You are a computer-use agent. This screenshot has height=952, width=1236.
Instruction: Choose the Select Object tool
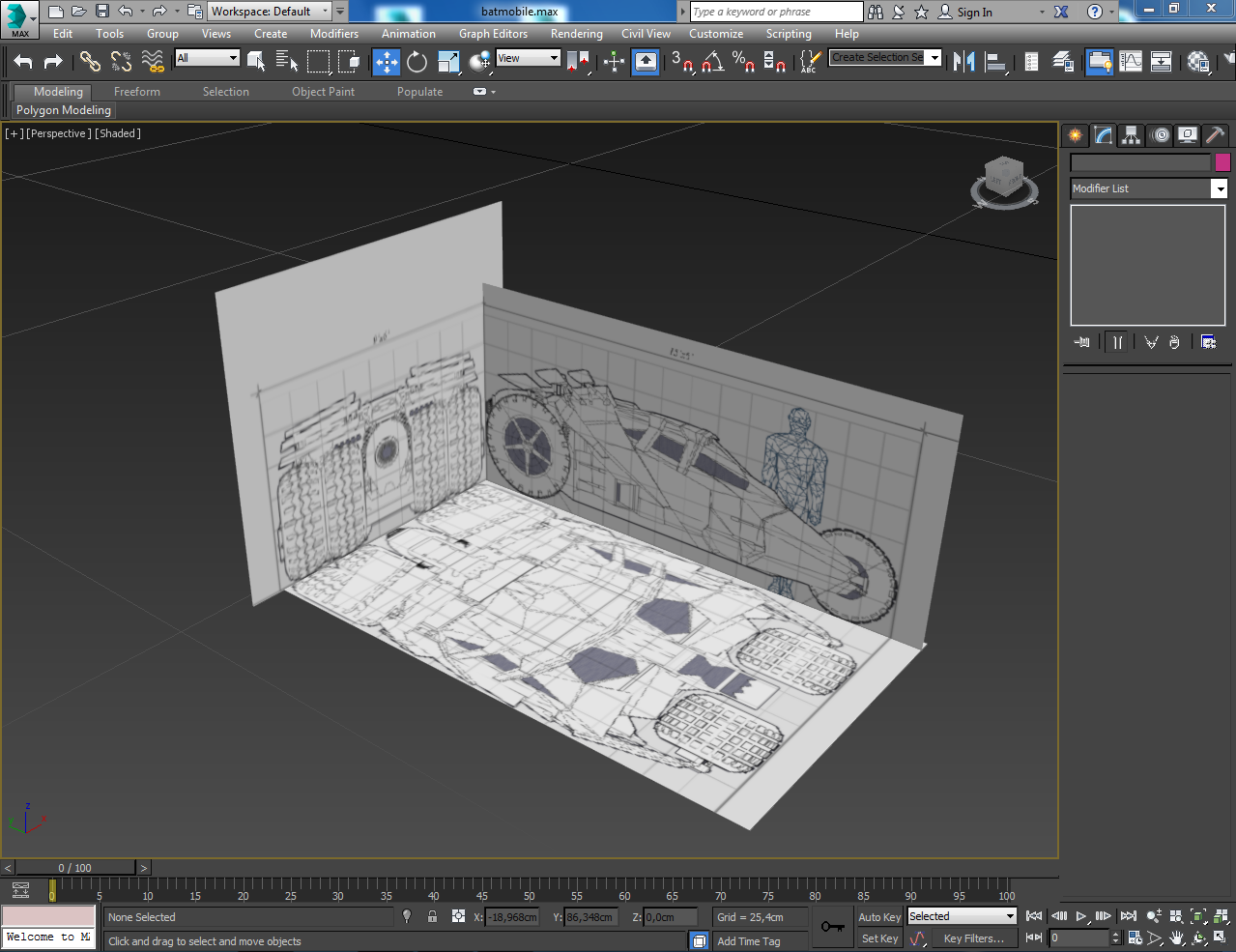pyautogui.click(x=256, y=62)
